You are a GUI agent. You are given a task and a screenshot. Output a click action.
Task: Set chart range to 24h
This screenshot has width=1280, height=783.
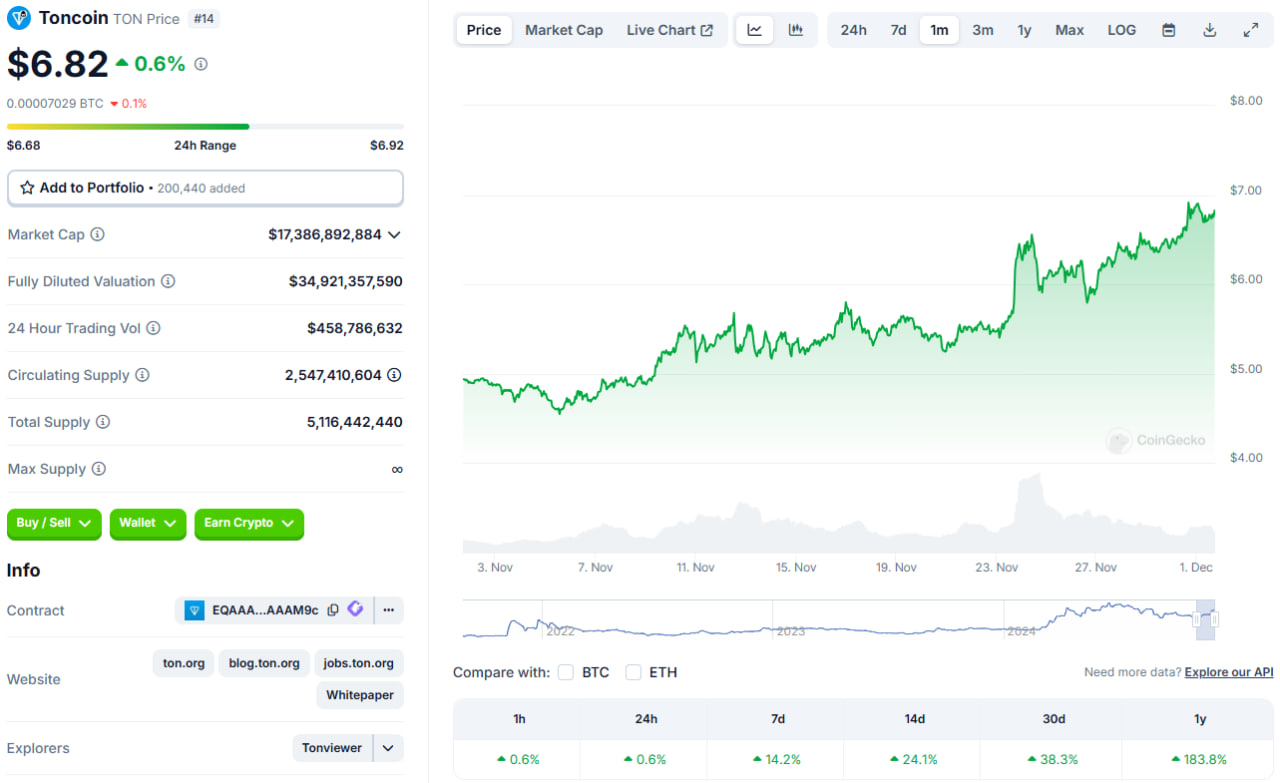tap(854, 30)
